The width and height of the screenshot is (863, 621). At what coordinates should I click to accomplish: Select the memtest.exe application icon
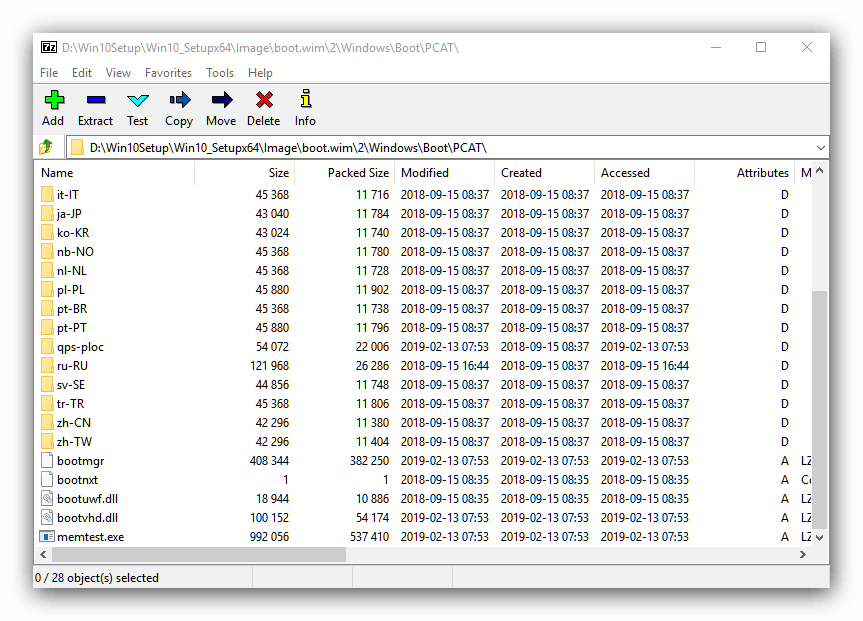[x=47, y=536]
